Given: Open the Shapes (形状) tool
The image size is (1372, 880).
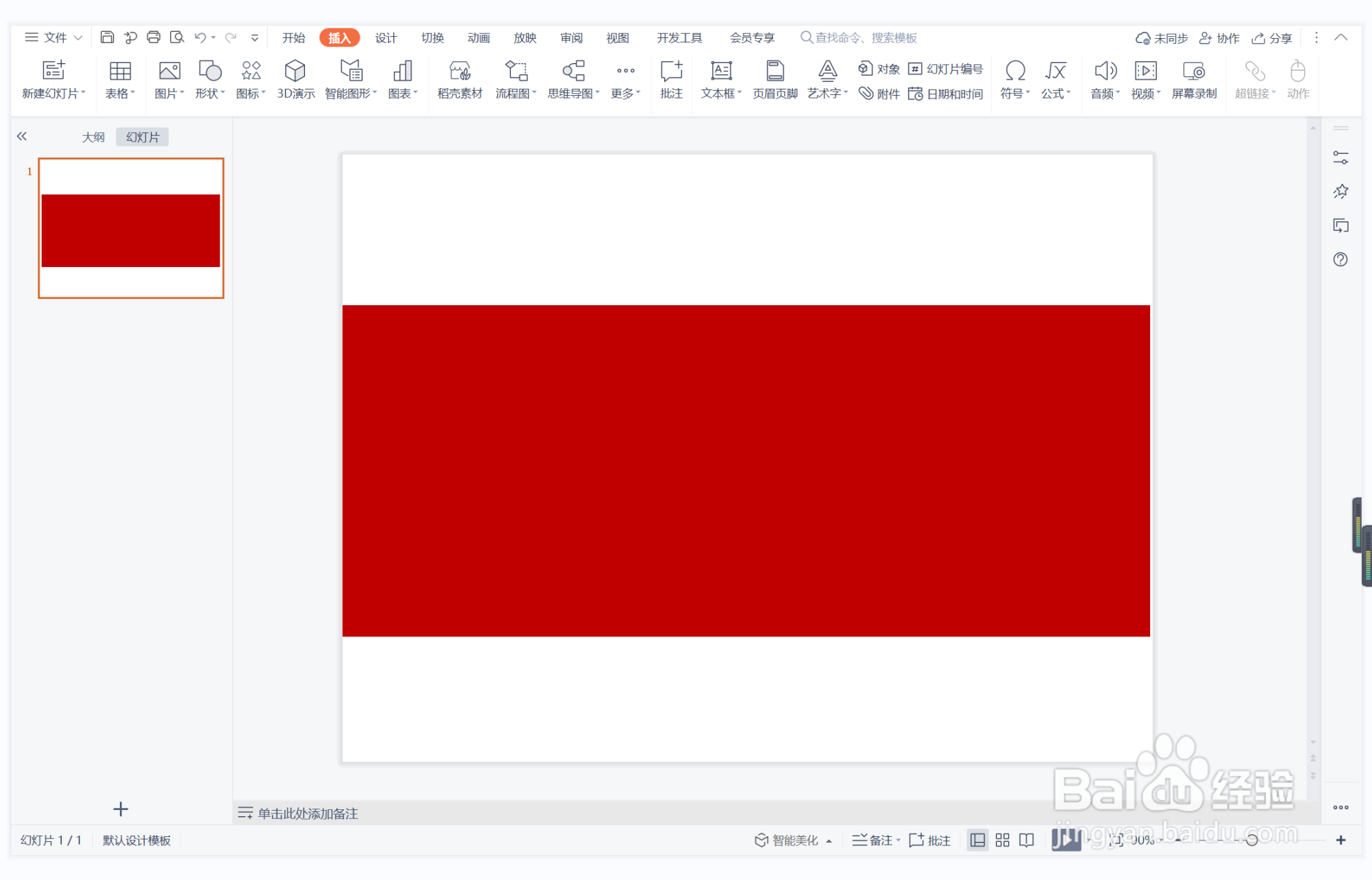Looking at the screenshot, I should tap(209, 80).
